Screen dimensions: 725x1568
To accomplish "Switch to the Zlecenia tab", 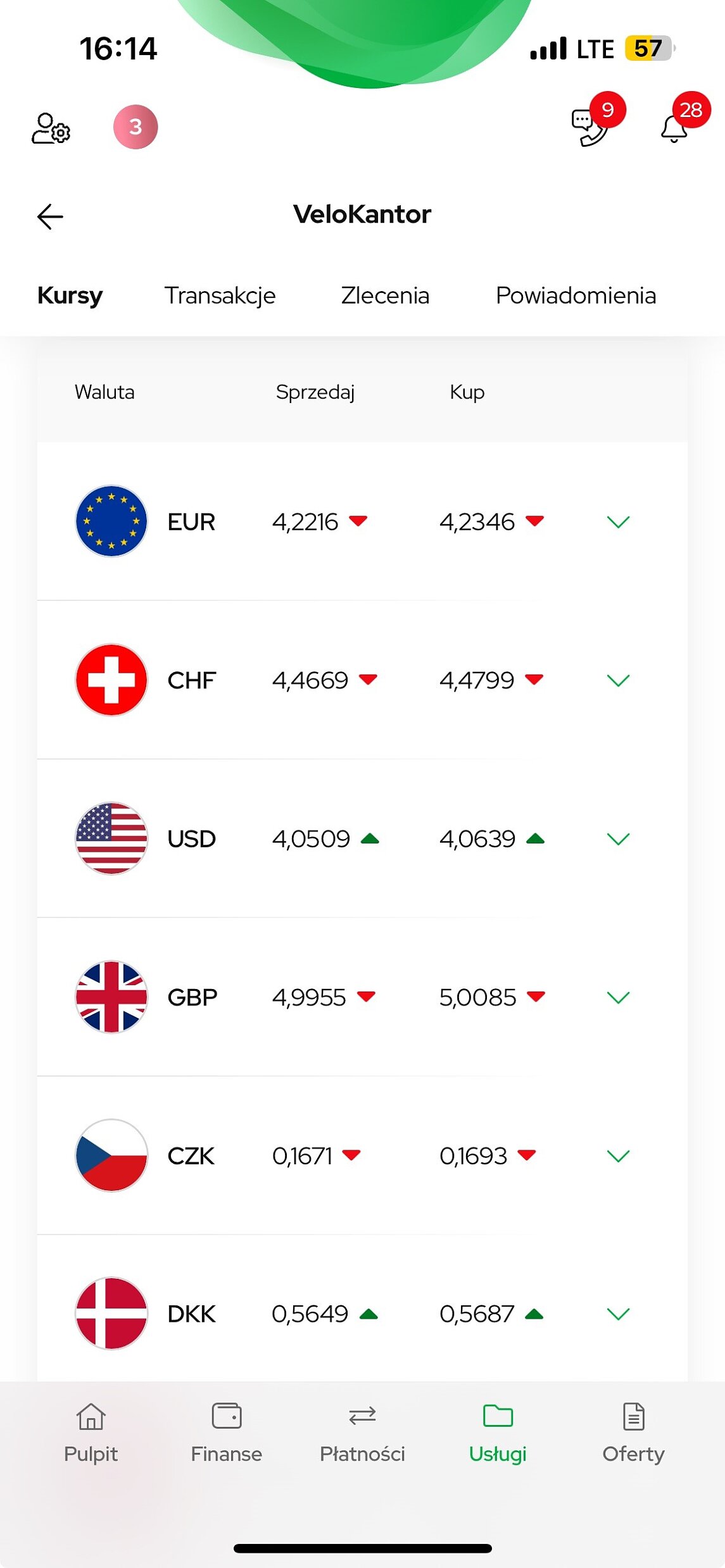I will coord(385,296).
